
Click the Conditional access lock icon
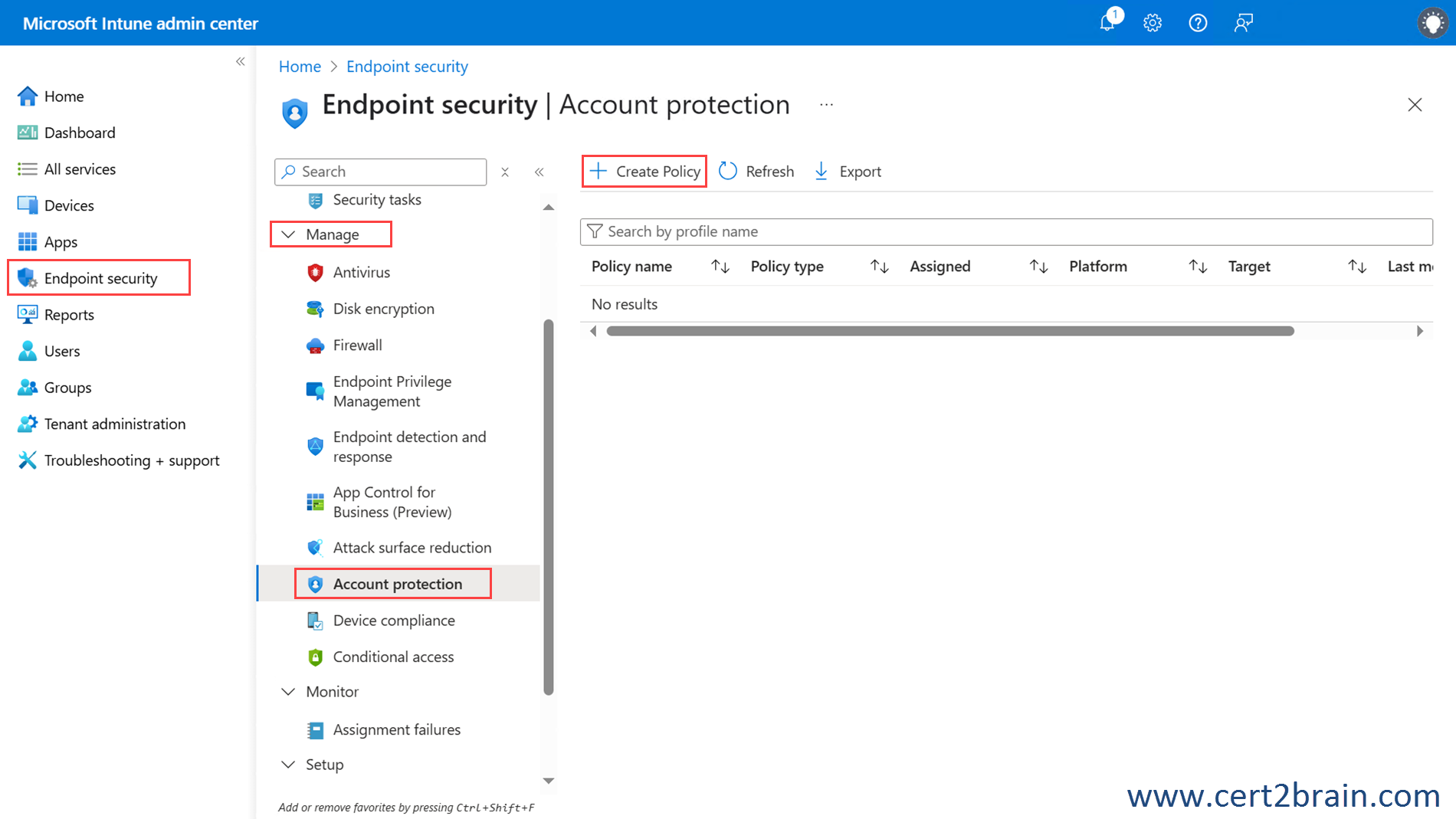315,657
